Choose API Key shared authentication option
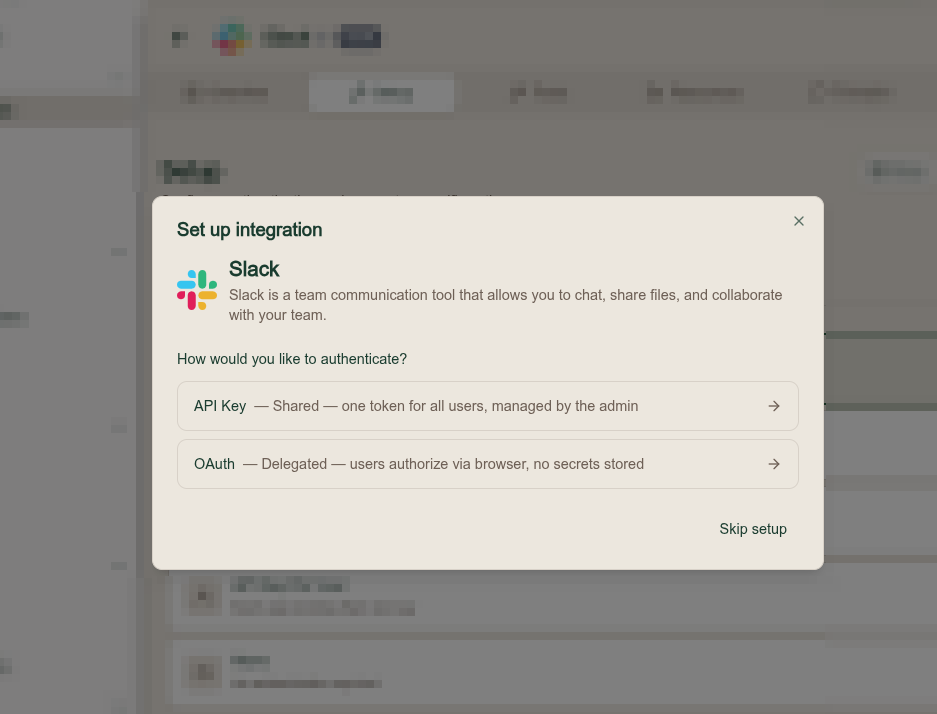The width and height of the screenshot is (937, 714). [488, 406]
